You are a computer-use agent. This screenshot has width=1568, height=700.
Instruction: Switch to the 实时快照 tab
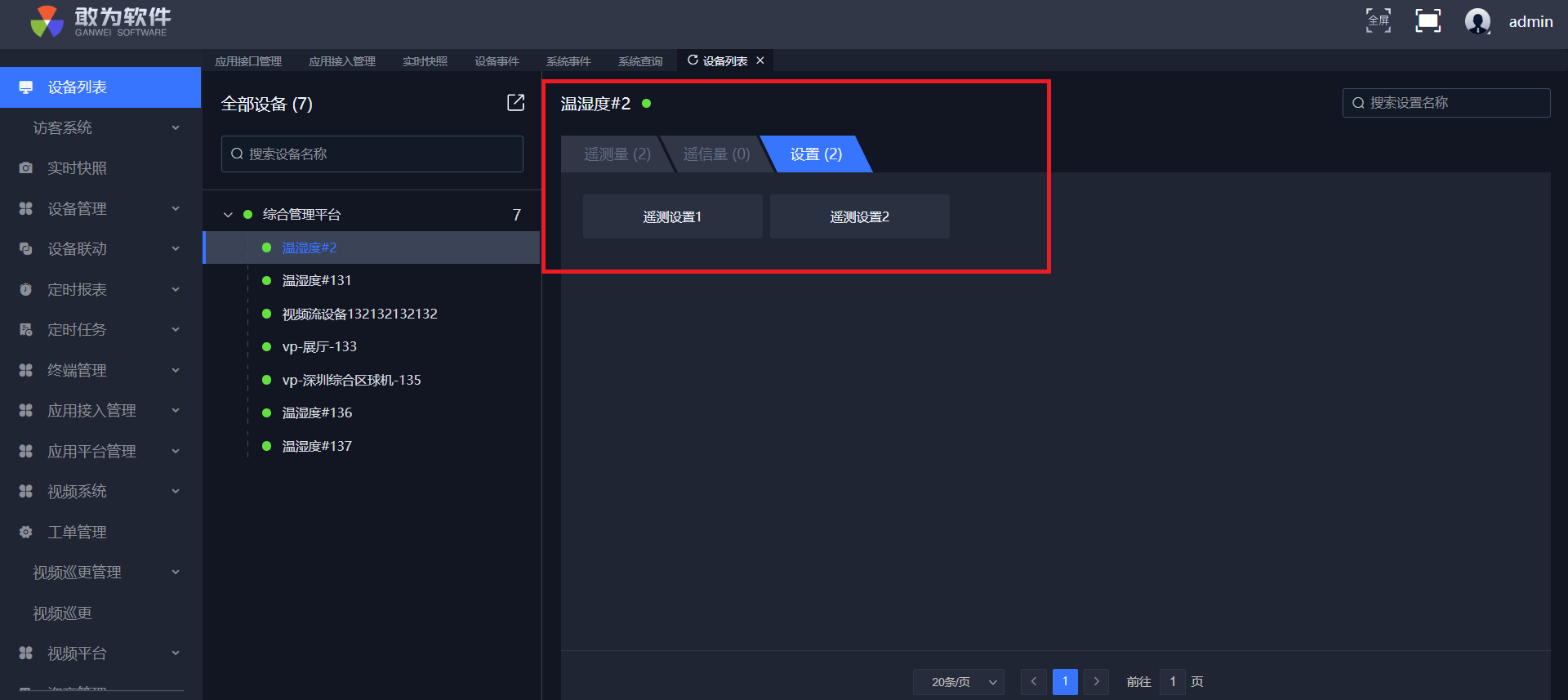point(425,61)
